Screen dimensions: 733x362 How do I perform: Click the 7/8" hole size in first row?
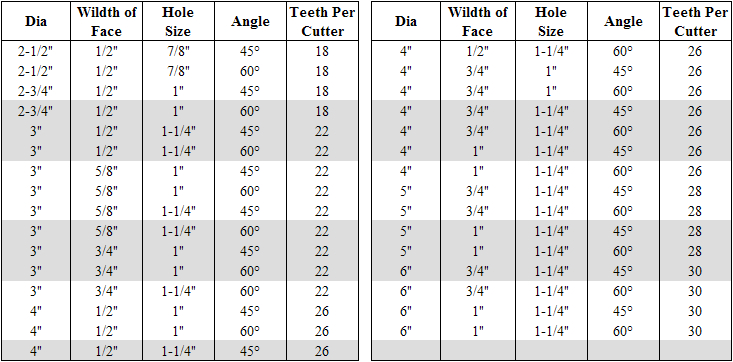point(178,51)
